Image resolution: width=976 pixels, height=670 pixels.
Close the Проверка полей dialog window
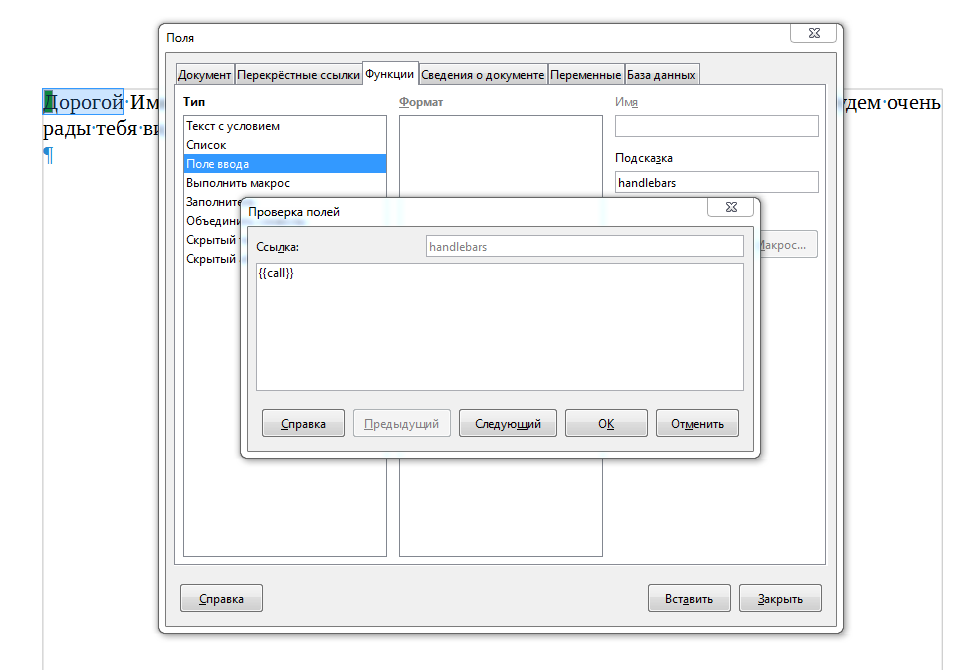pyautogui.click(x=730, y=207)
